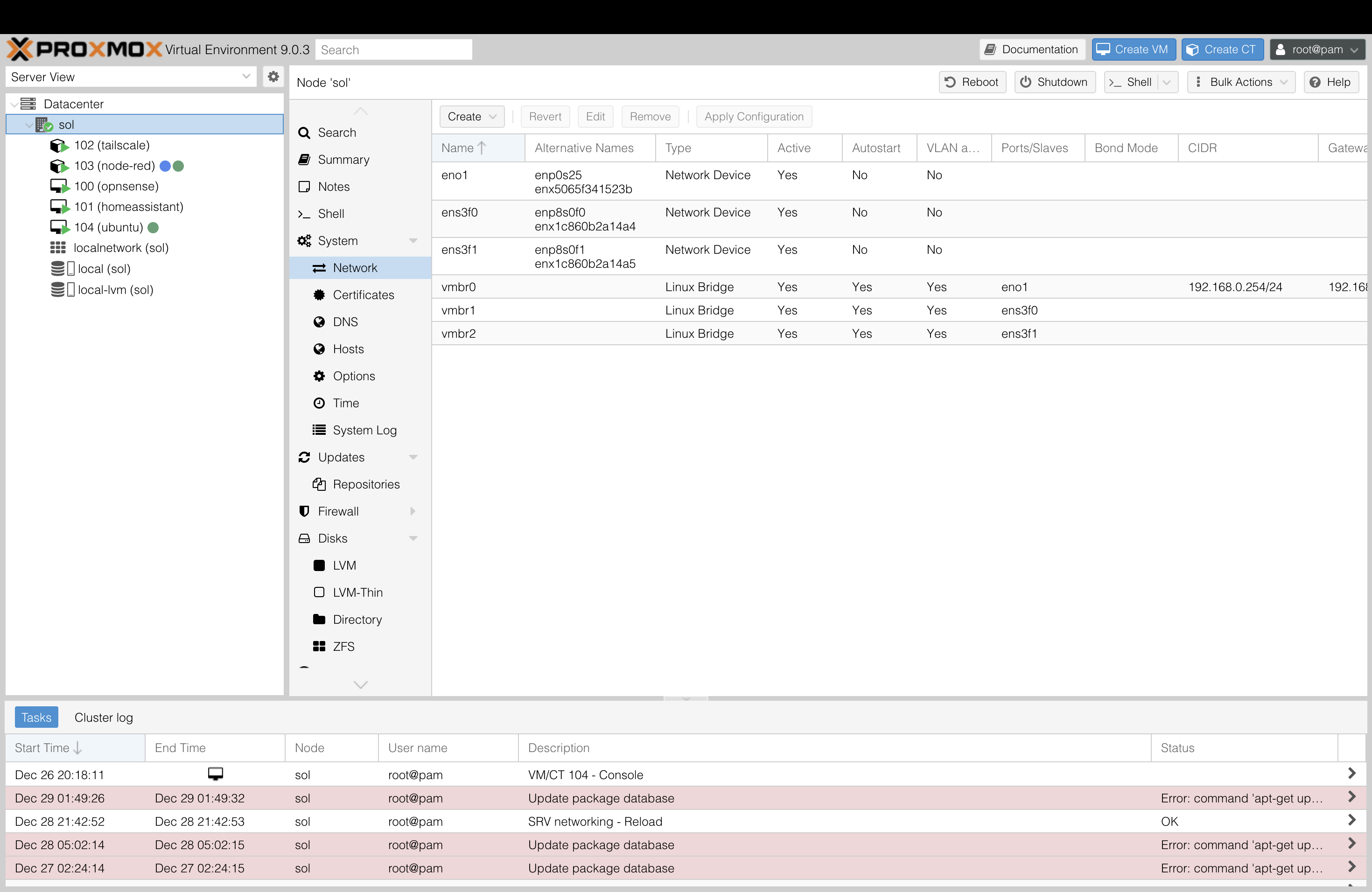Open System Log entry
The width and height of the screenshot is (1372, 892).
coord(364,431)
